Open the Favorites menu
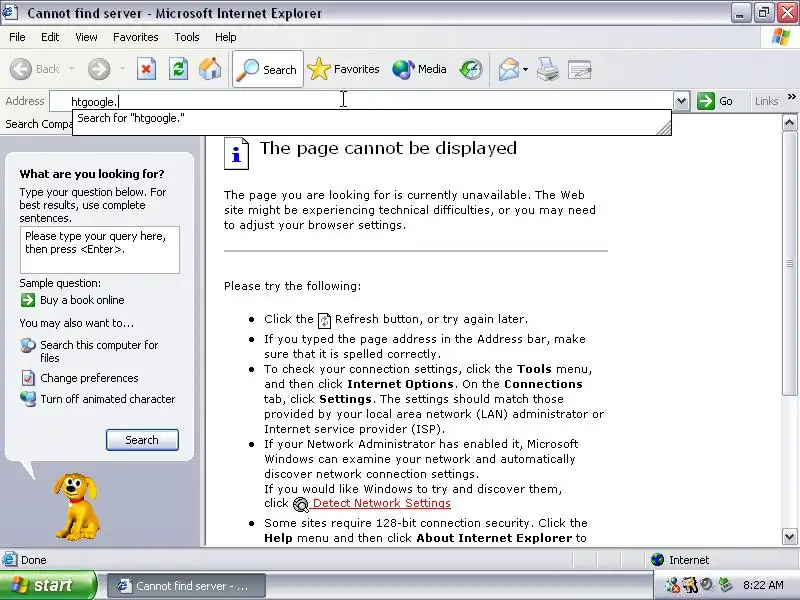This screenshot has width=800, height=600. click(136, 37)
